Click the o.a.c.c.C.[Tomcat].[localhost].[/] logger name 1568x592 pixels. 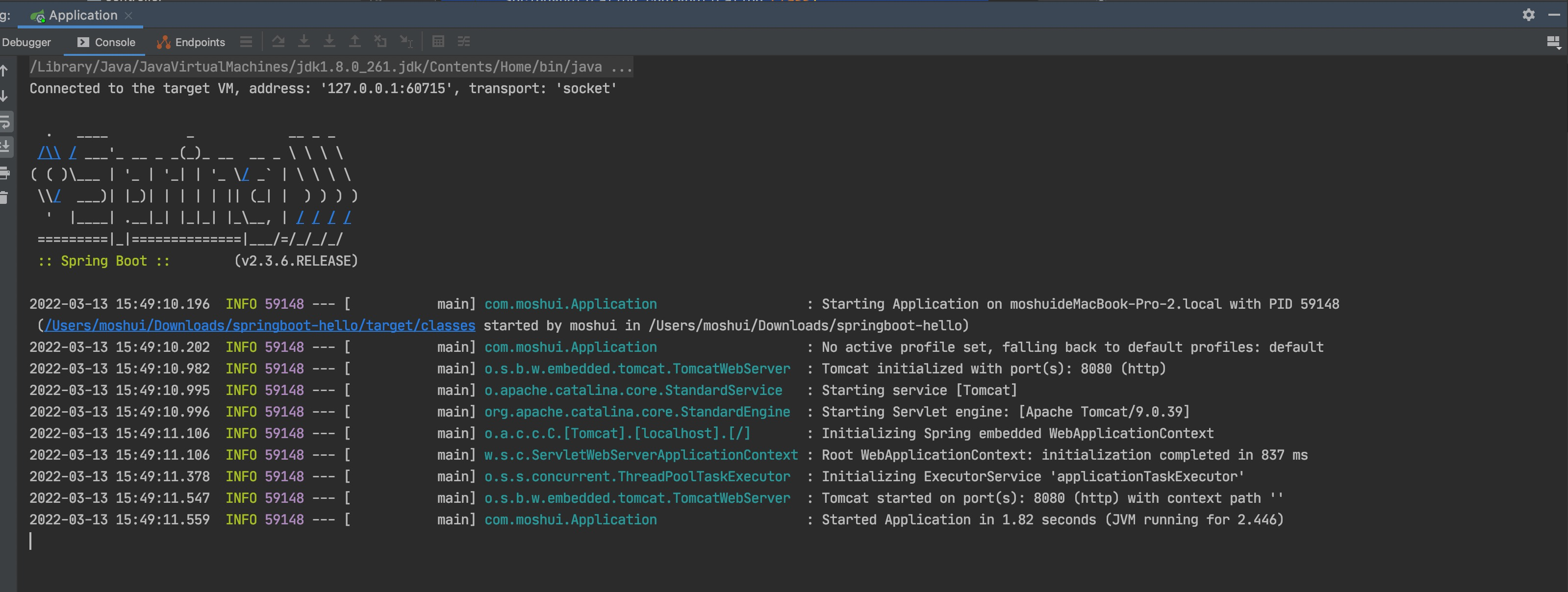[617, 433]
